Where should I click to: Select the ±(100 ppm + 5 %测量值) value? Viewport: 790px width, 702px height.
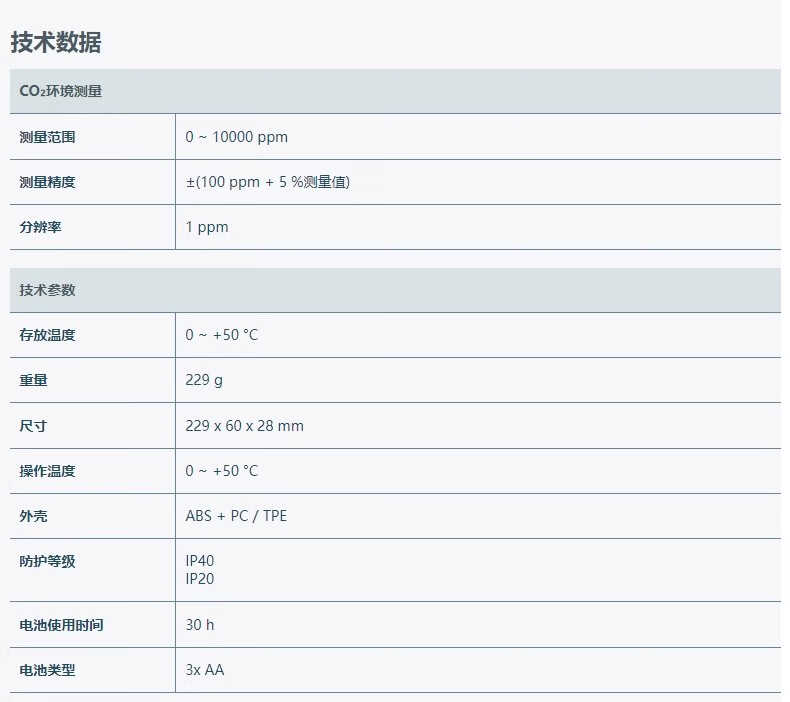[267, 182]
